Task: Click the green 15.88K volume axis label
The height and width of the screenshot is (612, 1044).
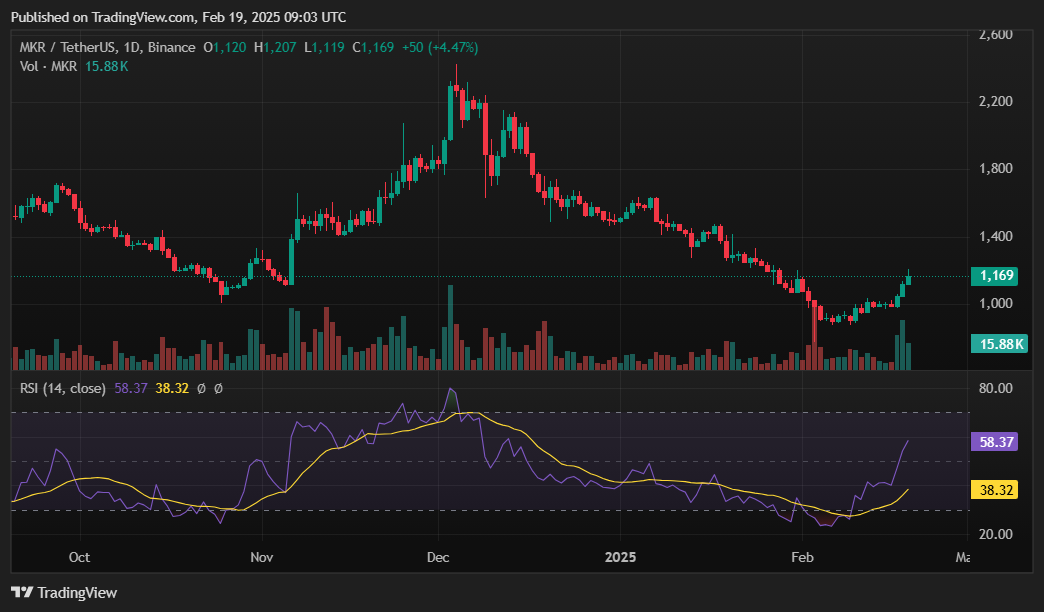Action: [x=999, y=344]
